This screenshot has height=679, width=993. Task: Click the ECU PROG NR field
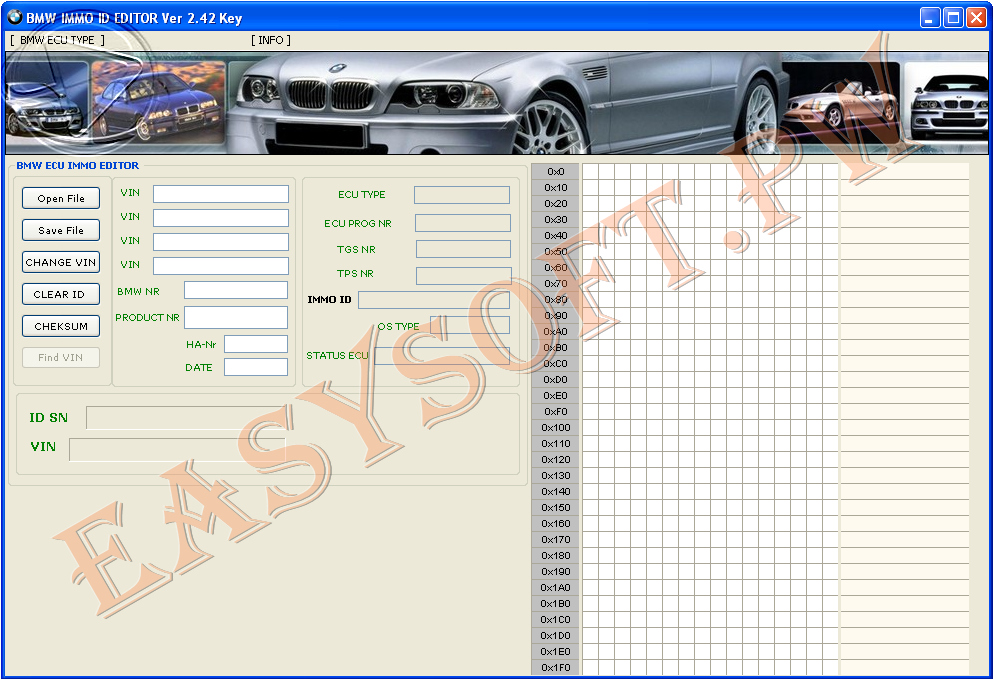(x=462, y=223)
